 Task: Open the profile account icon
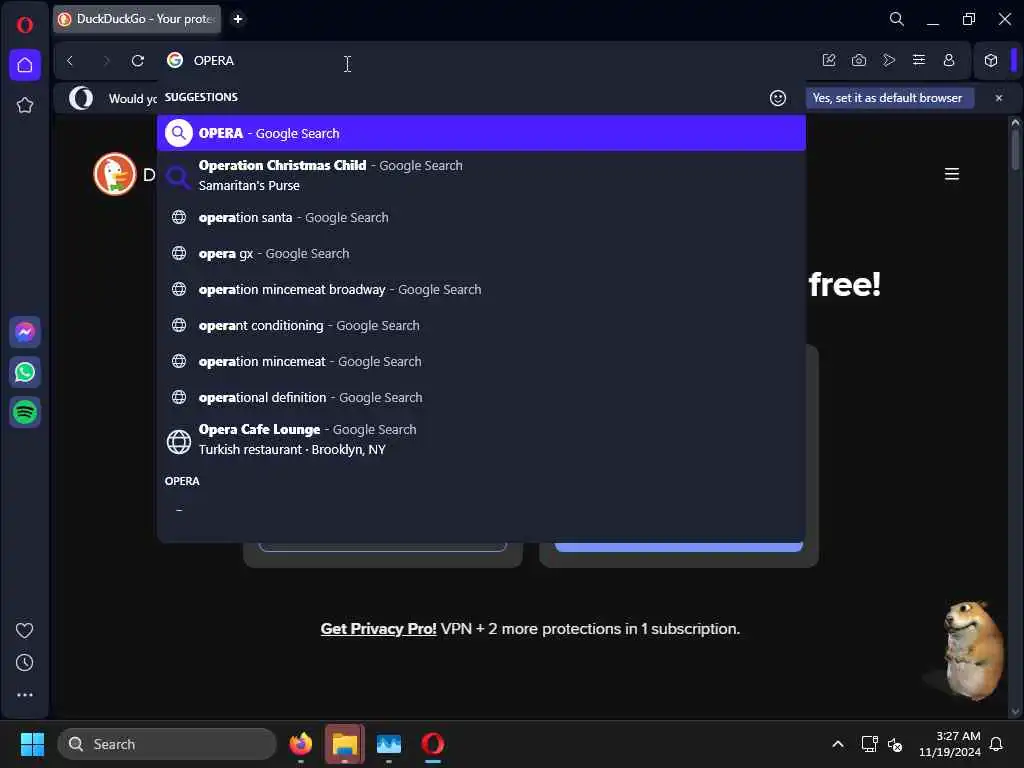point(949,60)
